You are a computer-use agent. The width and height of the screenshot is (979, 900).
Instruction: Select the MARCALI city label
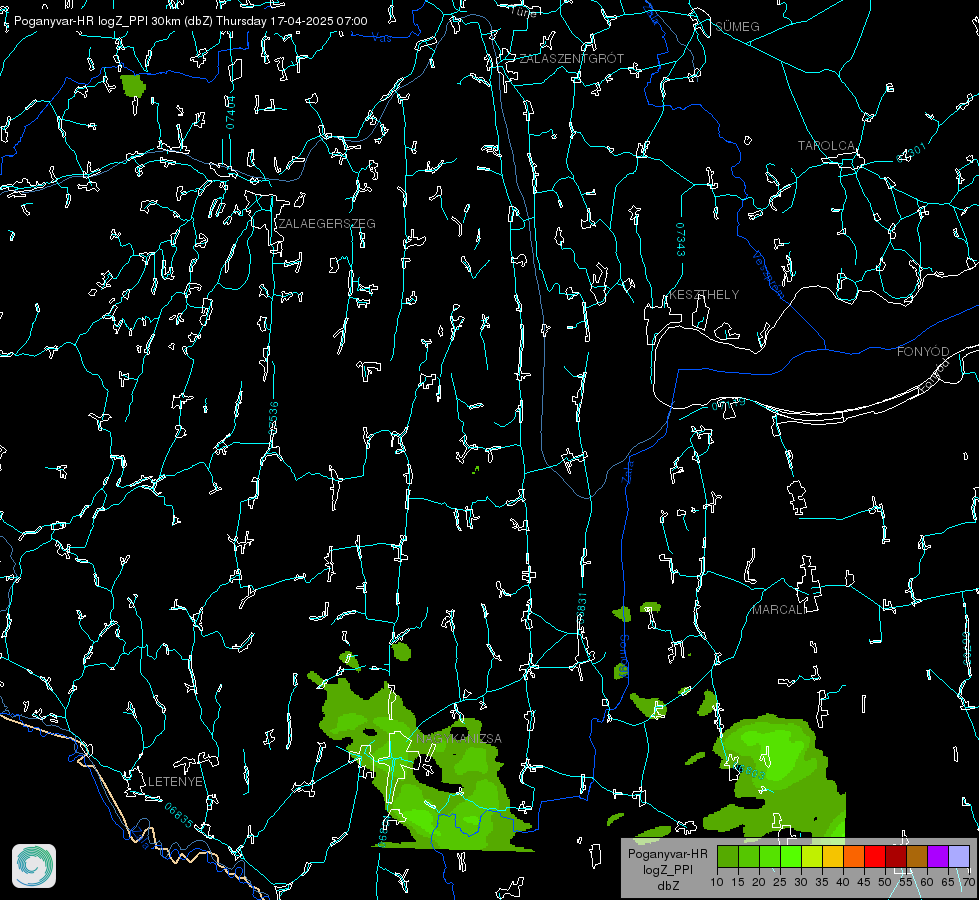point(779,610)
